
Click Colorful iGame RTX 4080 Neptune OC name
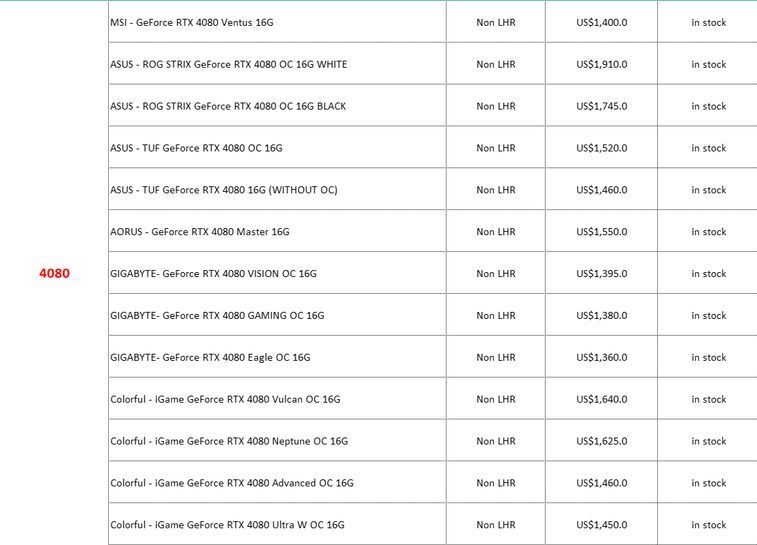[229, 441]
